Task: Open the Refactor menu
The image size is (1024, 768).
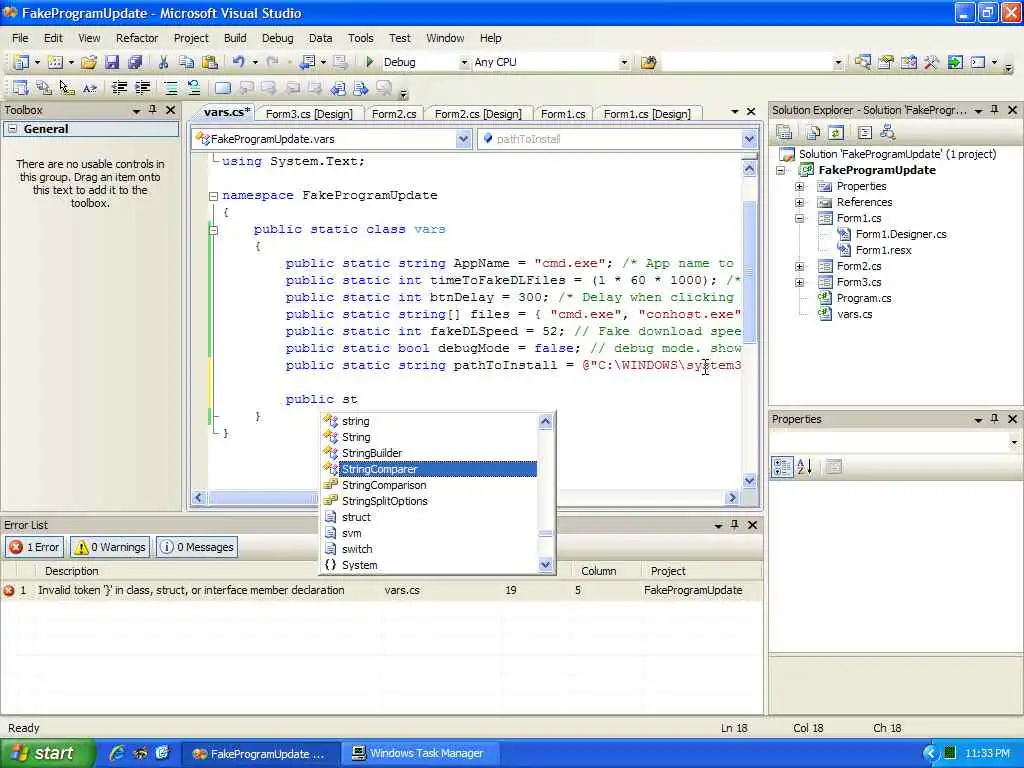Action: pos(137,38)
